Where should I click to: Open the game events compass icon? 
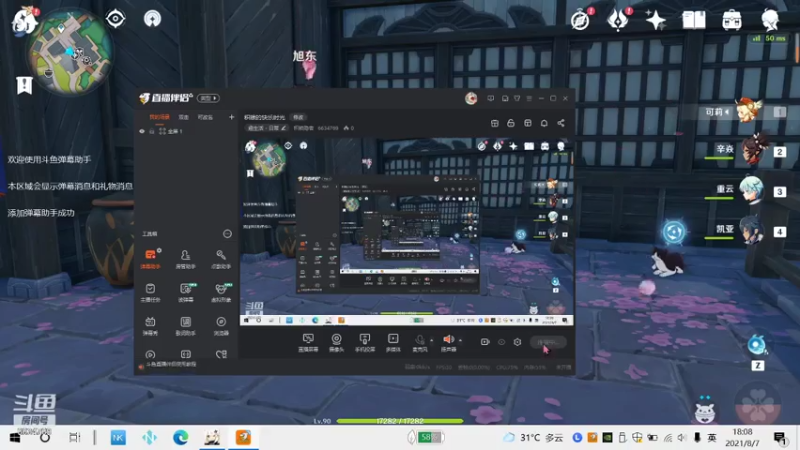pos(580,20)
